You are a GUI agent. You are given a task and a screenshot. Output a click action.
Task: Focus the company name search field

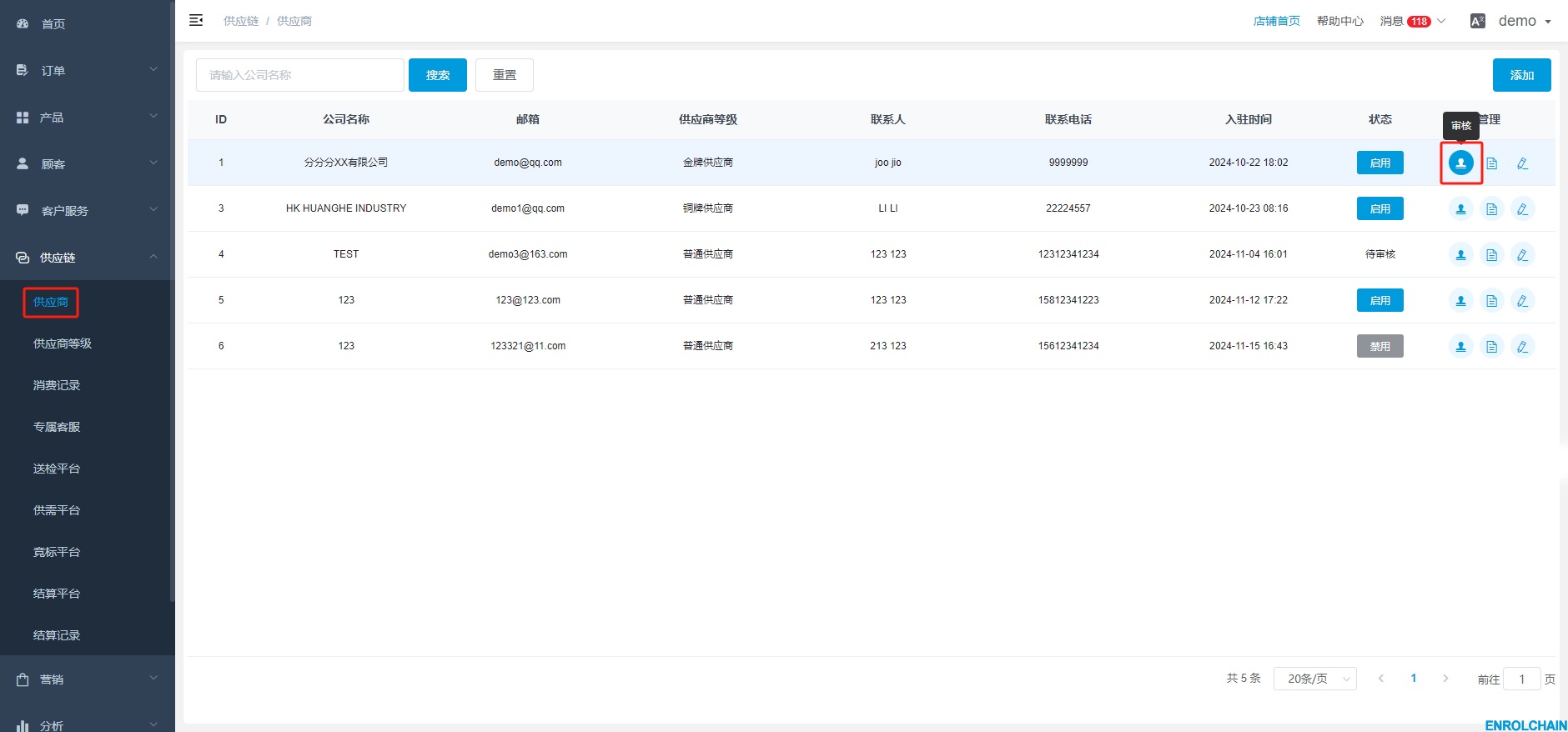pyautogui.click(x=300, y=75)
